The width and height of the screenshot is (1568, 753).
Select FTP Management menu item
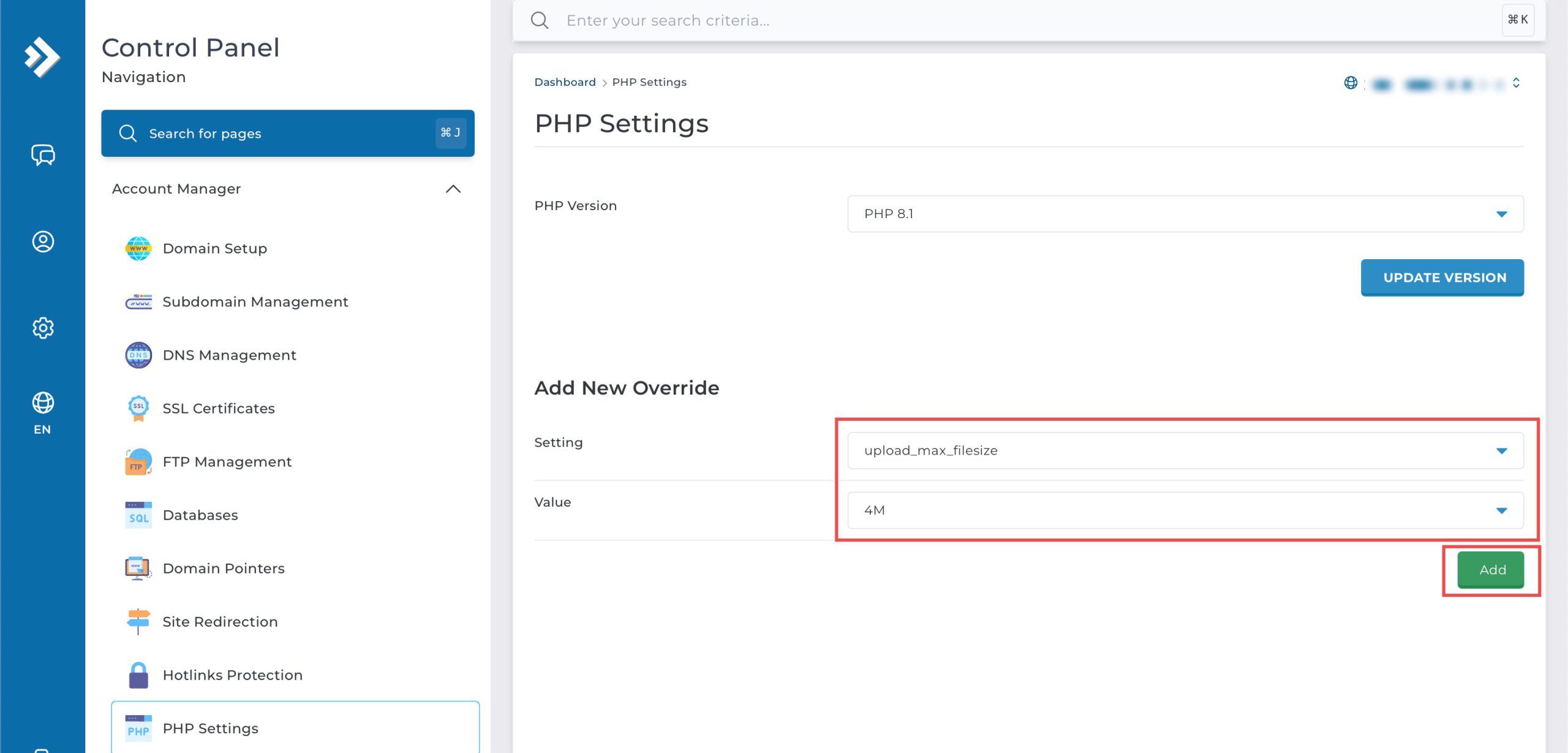227,461
